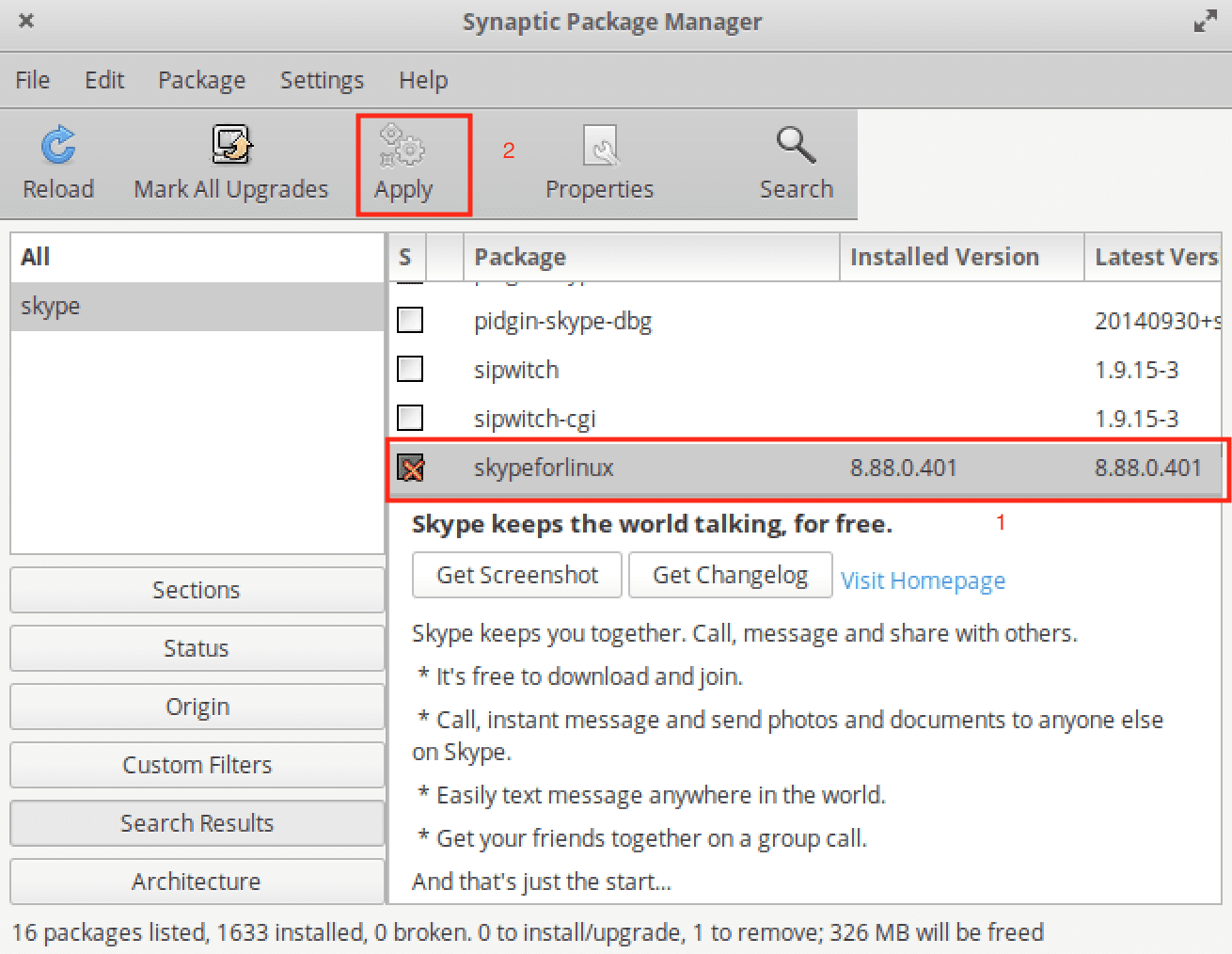
Task: Click the skypeforlinux removal status box
Action: pos(410,468)
